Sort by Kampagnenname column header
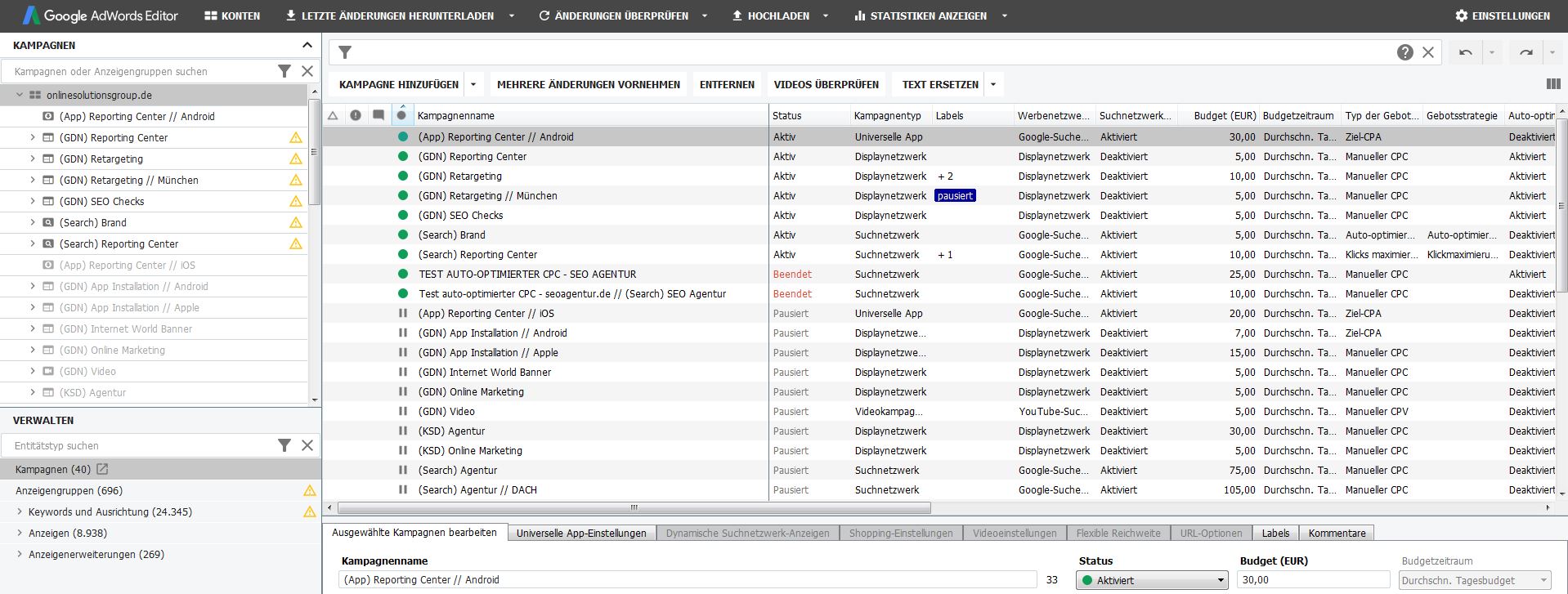This screenshot has height=594, width=1568. [591, 116]
